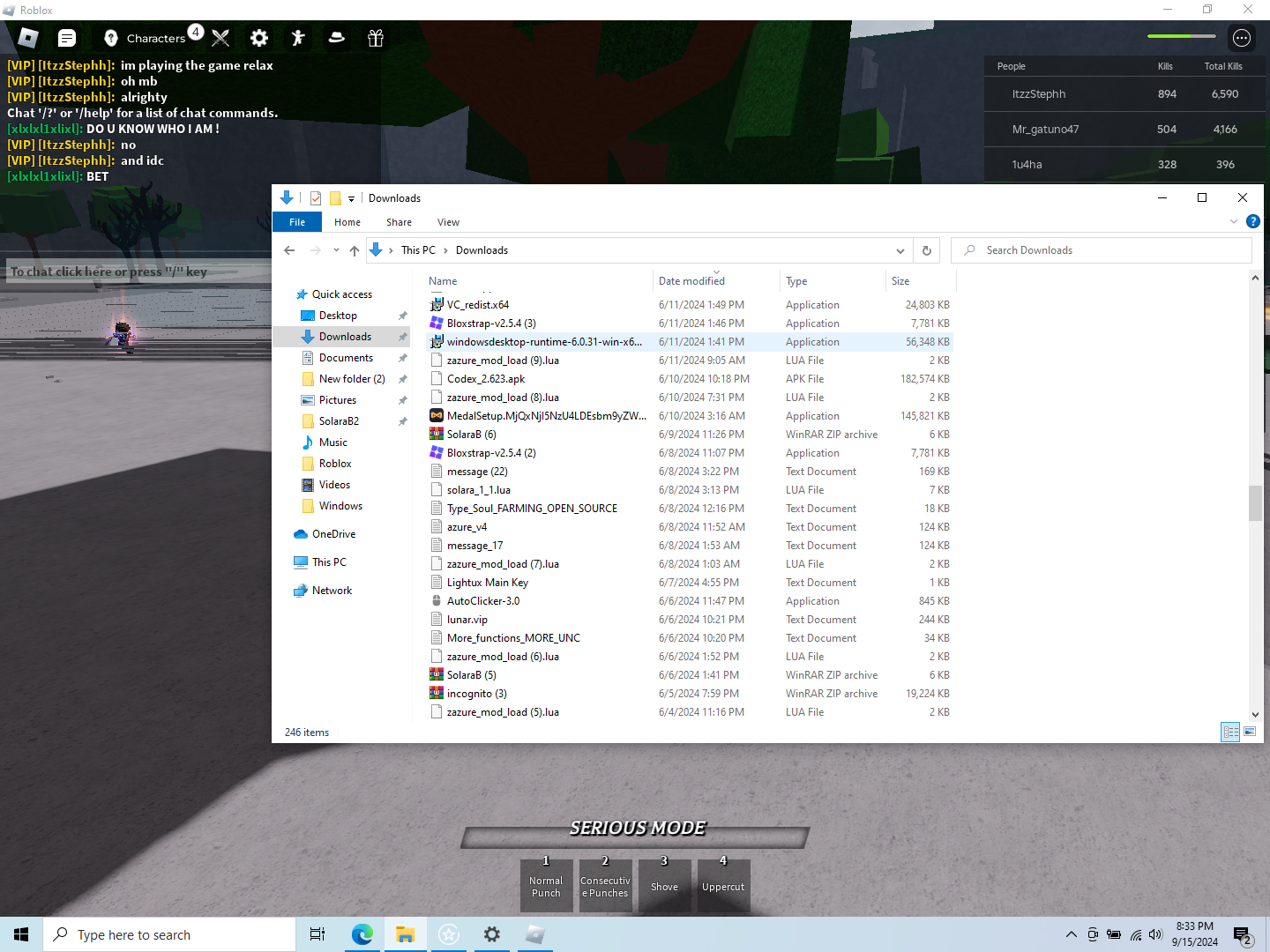1270x952 pixels.
Task: Refresh the Downloads folder
Action: 927,250
